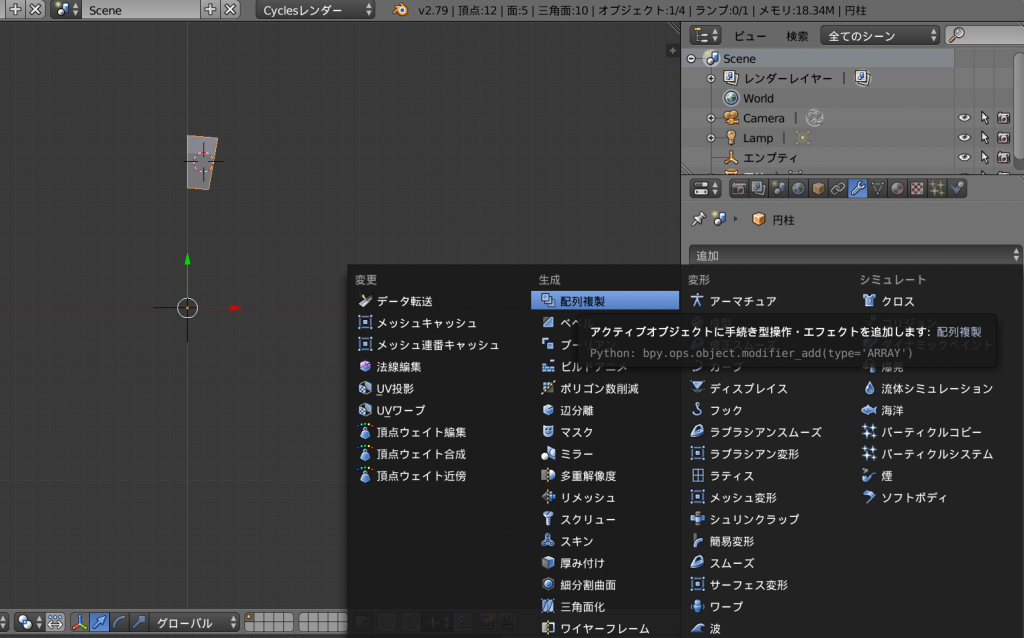Open the outliner ビュー menu
Image resolution: width=1024 pixels, height=638 pixels.
tap(750, 36)
